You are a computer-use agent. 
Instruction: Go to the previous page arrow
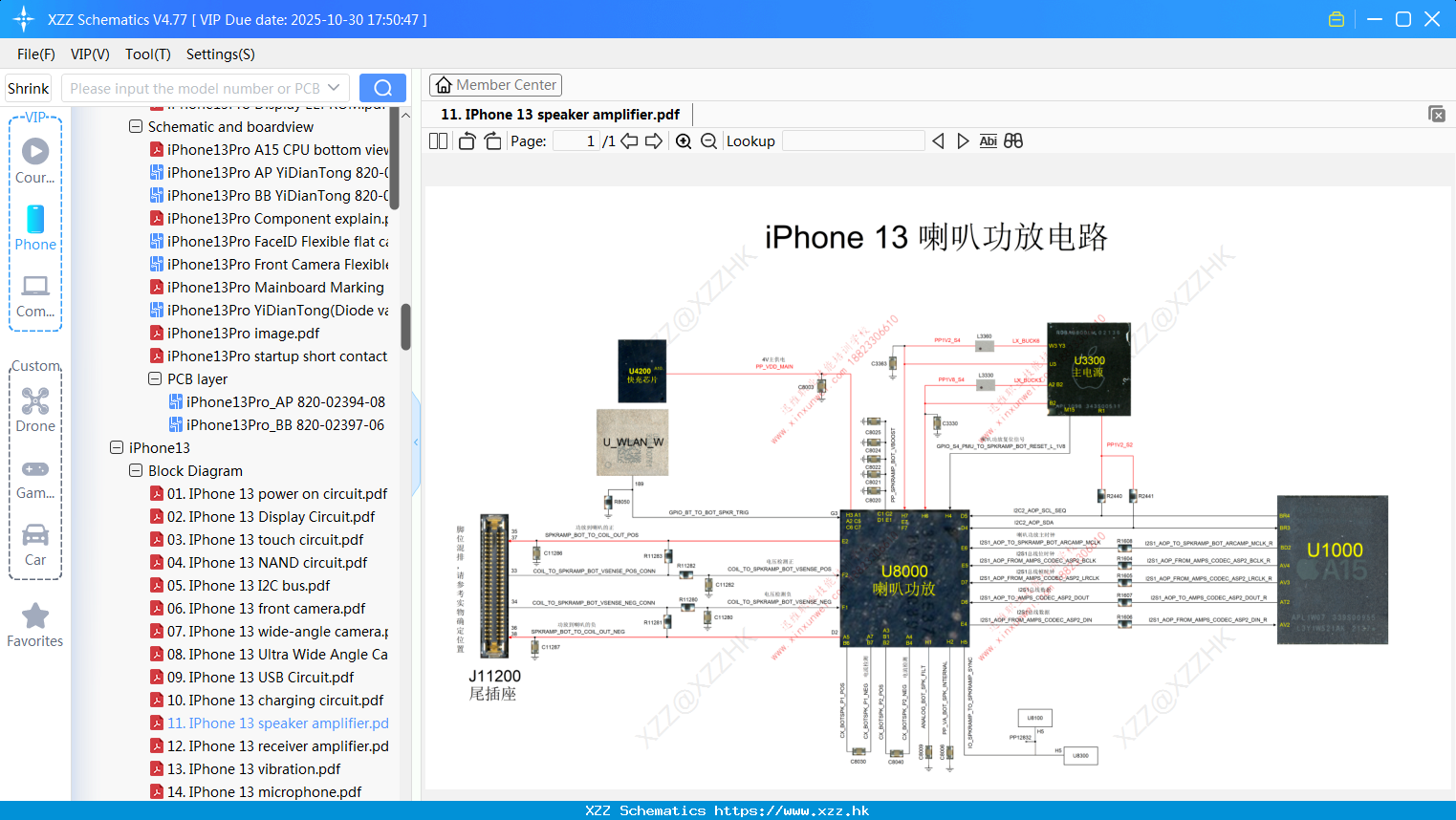(629, 141)
